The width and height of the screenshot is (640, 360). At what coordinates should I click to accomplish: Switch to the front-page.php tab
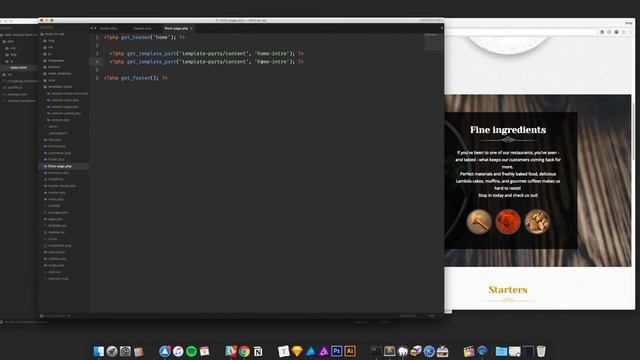click(x=176, y=28)
